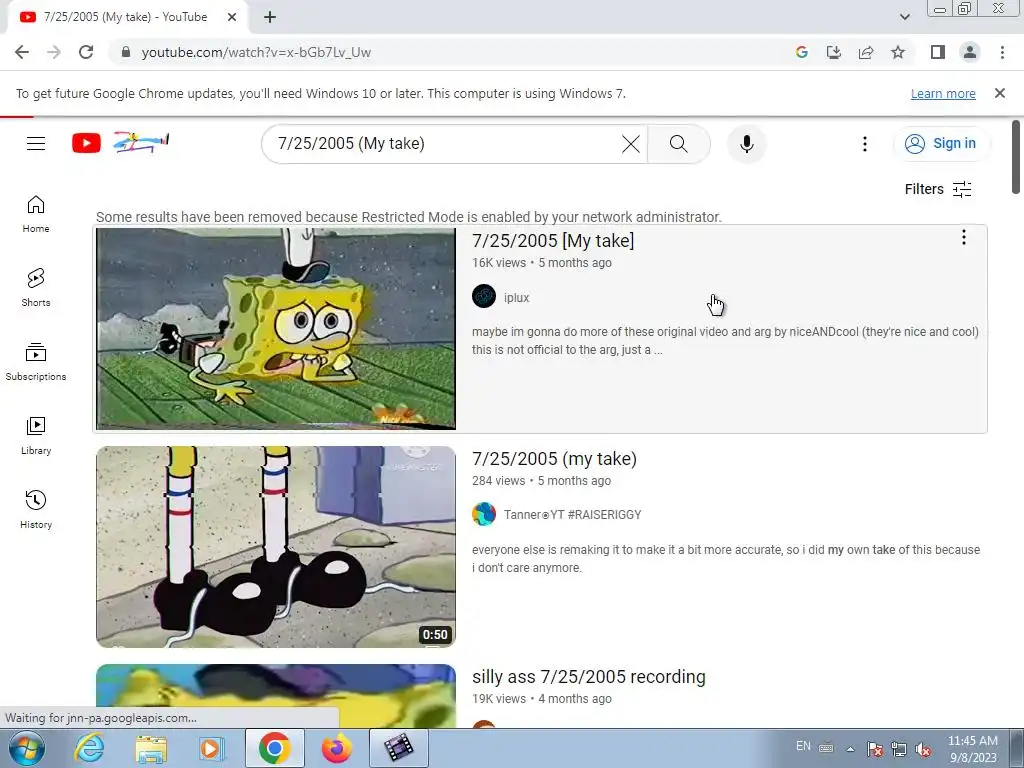This screenshot has width=1024, height=768.
Task: Open Firefox from the taskbar
Action: pyautogui.click(x=336, y=748)
